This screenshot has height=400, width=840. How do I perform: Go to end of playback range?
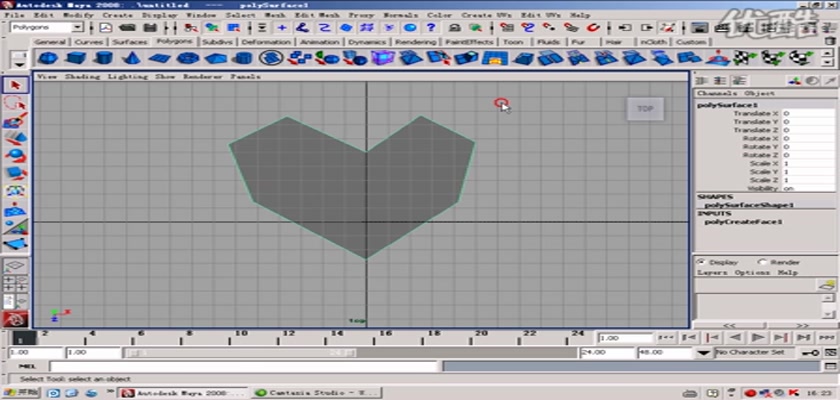coord(828,337)
